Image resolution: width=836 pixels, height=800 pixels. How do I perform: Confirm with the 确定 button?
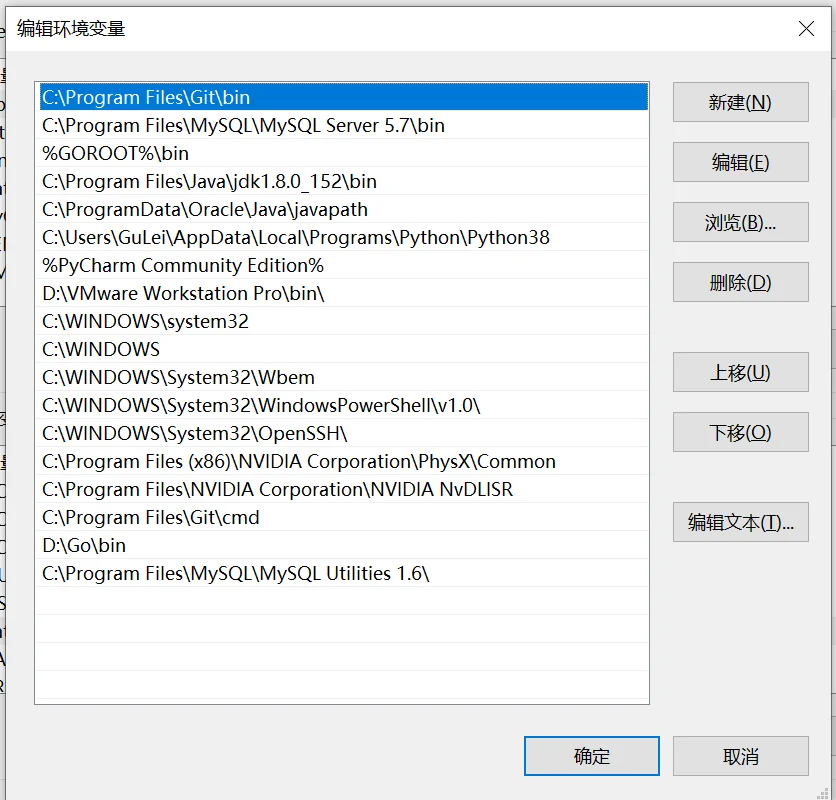(592, 756)
